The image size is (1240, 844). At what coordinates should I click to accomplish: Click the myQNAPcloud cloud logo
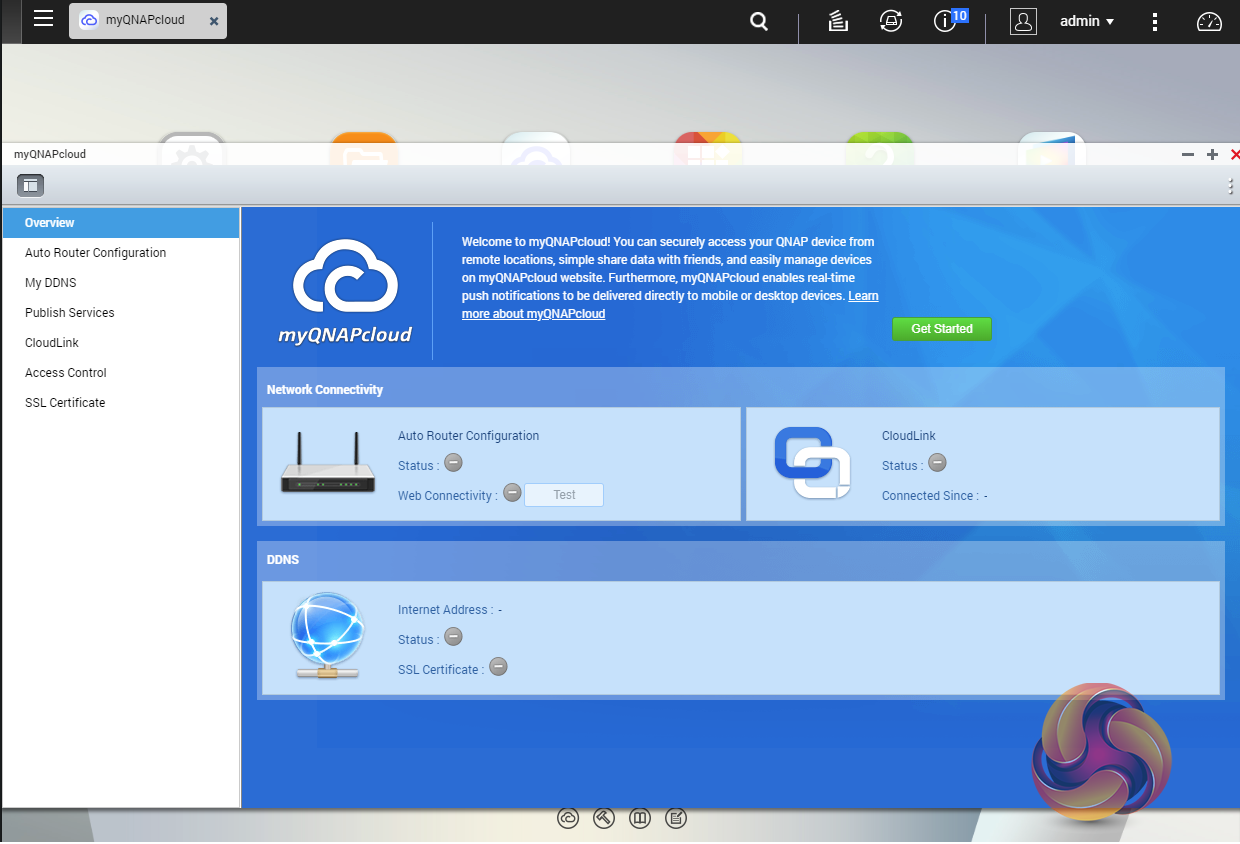(x=345, y=291)
